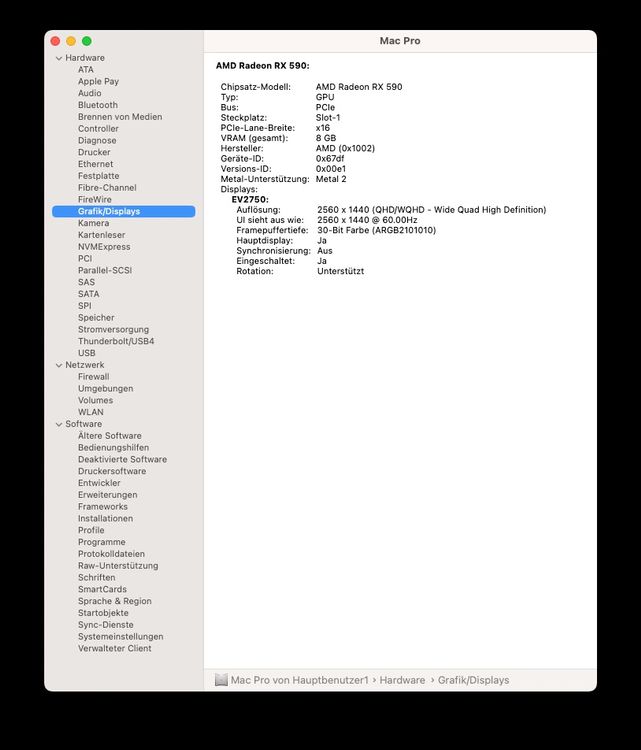Select Installationen under Software
641x750 pixels.
click(x=105, y=518)
